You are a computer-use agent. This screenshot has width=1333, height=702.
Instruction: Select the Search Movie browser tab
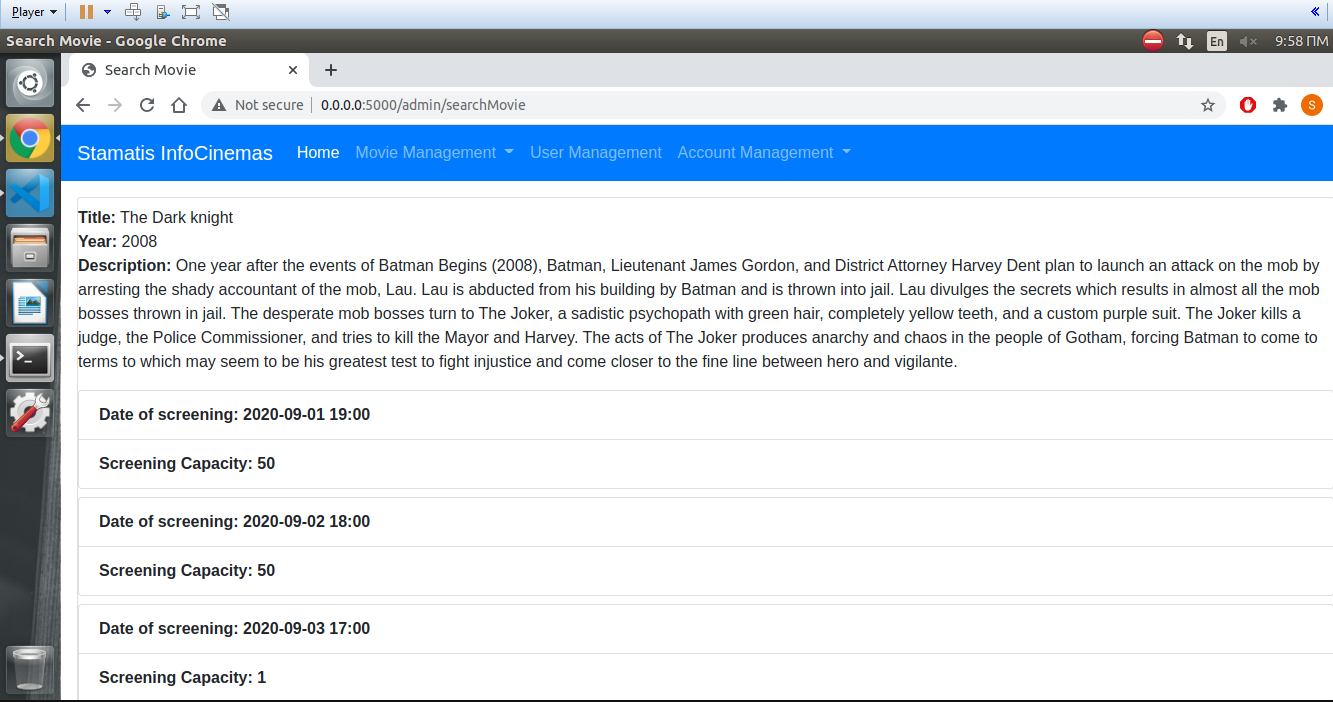[188, 70]
